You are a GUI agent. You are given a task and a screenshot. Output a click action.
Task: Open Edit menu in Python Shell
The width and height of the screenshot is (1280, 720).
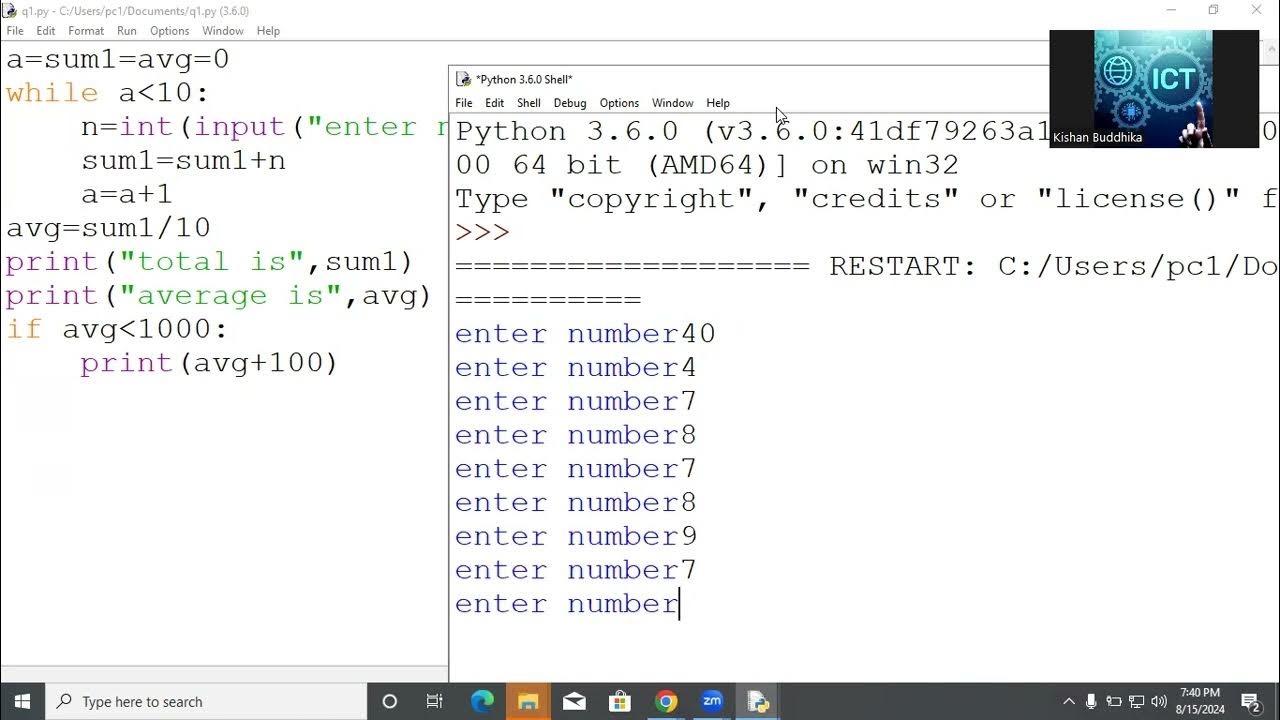click(x=495, y=103)
